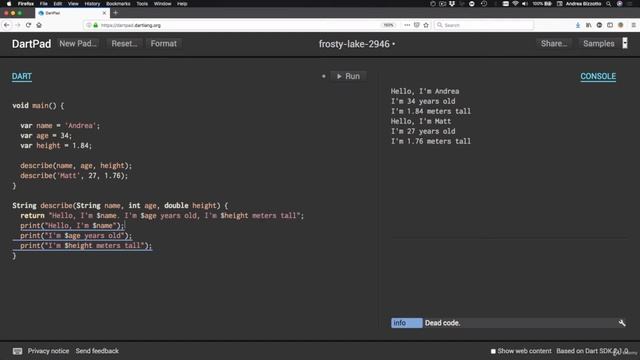Open the Firefox hamburger menu
Screen dimensions: 640x360
[633, 25]
